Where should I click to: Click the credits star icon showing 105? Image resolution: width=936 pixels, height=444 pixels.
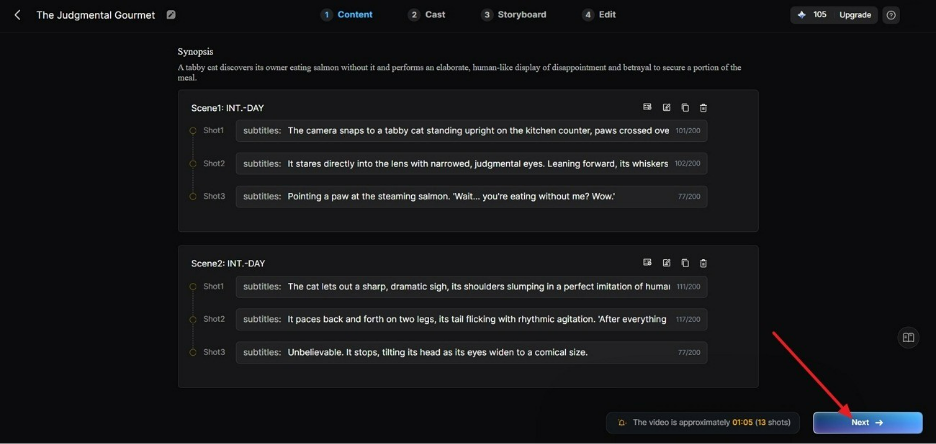(x=802, y=15)
